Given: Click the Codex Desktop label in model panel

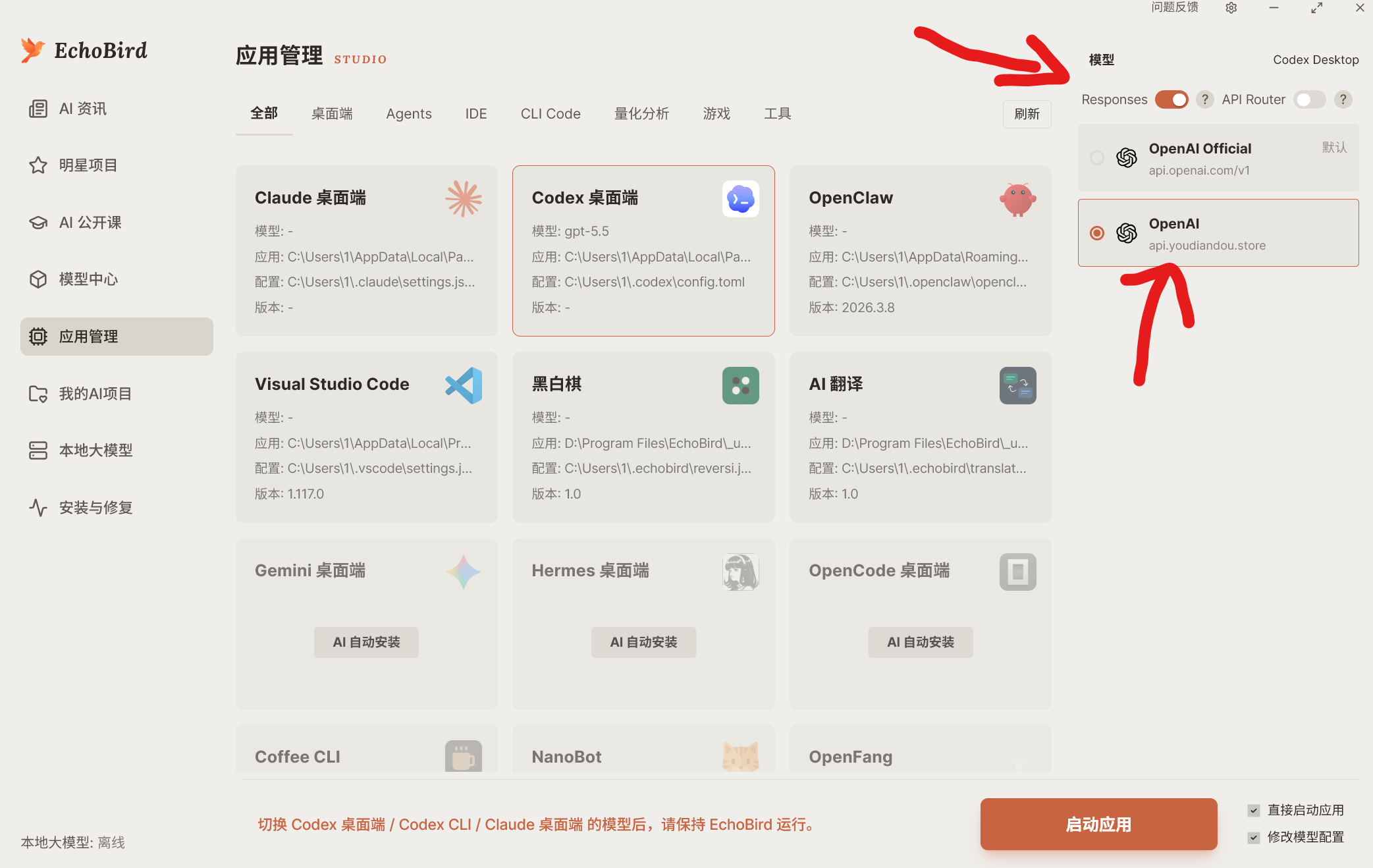Looking at the screenshot, I should pos(1316,60).
